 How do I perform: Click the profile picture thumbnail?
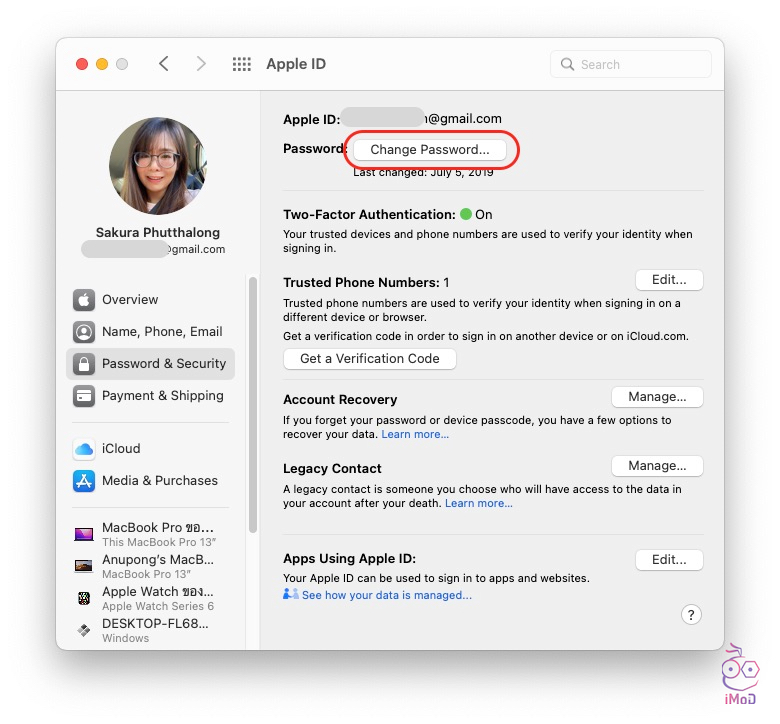point(158,166)
